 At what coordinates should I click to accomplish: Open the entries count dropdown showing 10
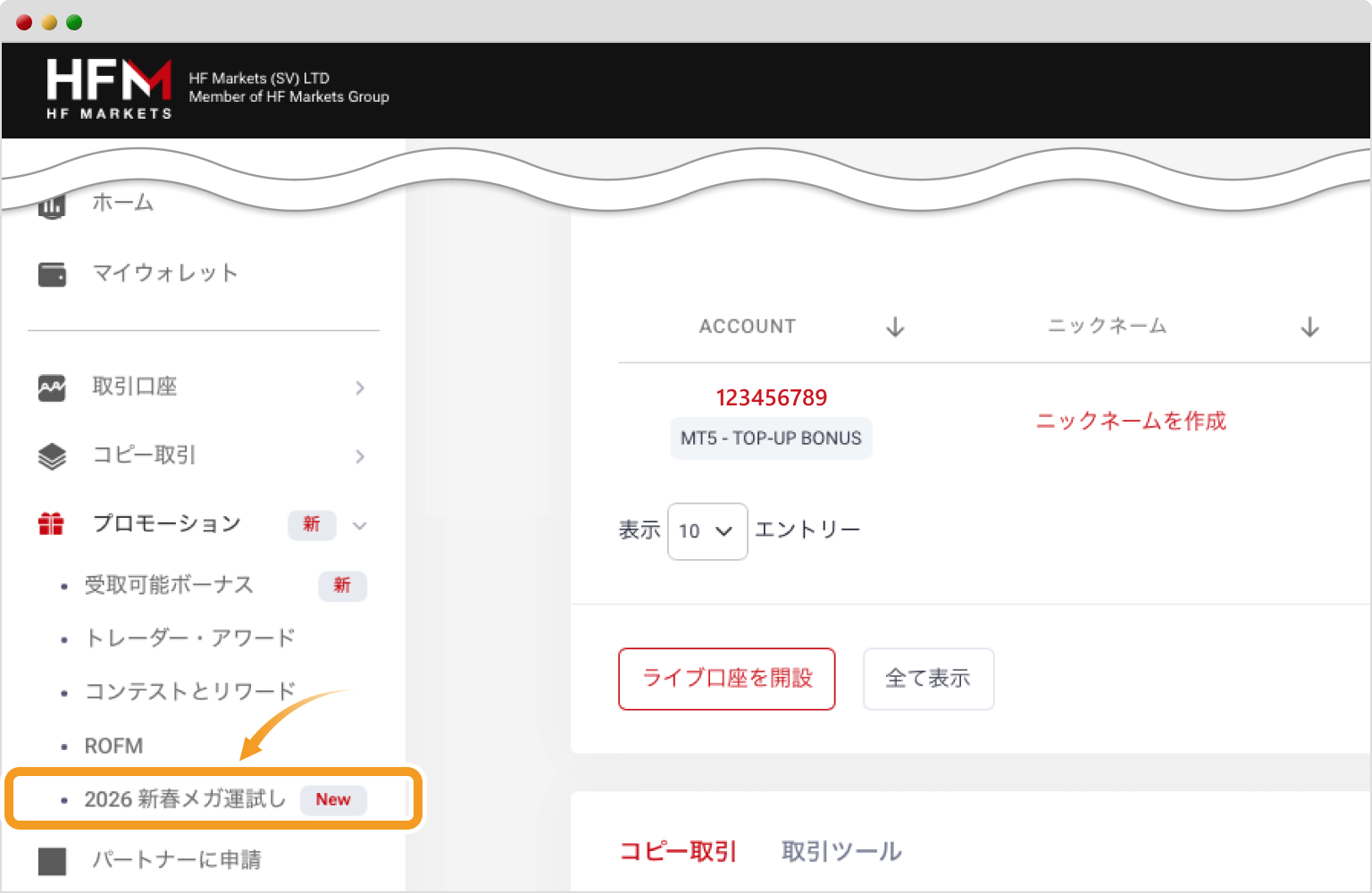(707, 531)
